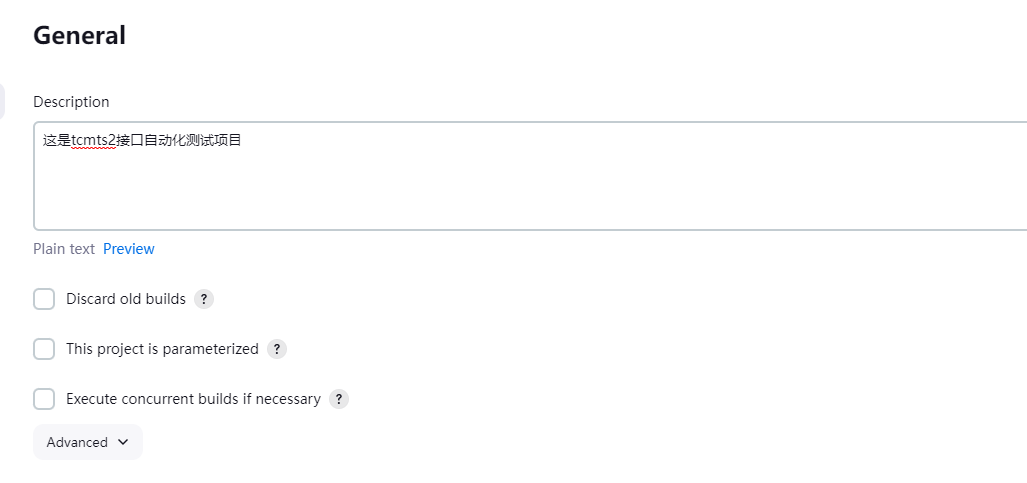Click the Description field label
Screen dimensions: 1027x483
pyautogui.click(x=71, y=102)
